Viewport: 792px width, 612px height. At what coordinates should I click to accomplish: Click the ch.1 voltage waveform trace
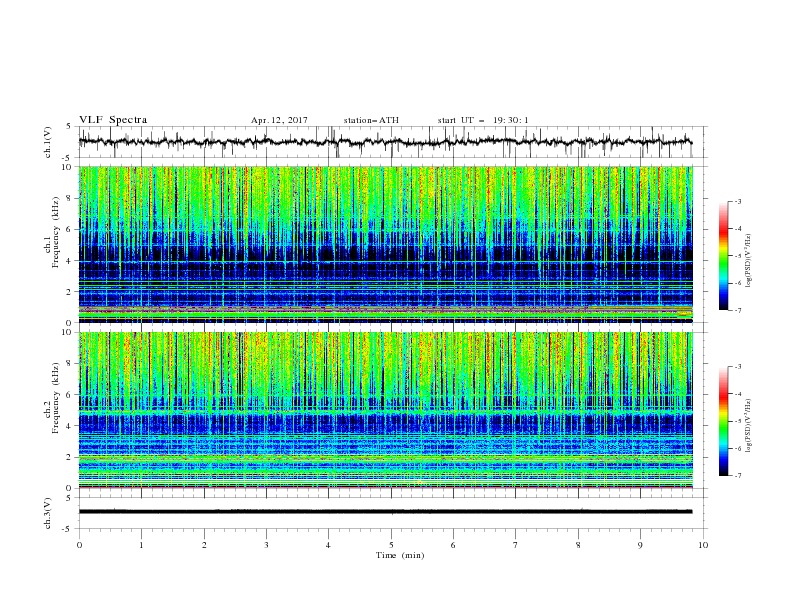[x=385, y=142]
